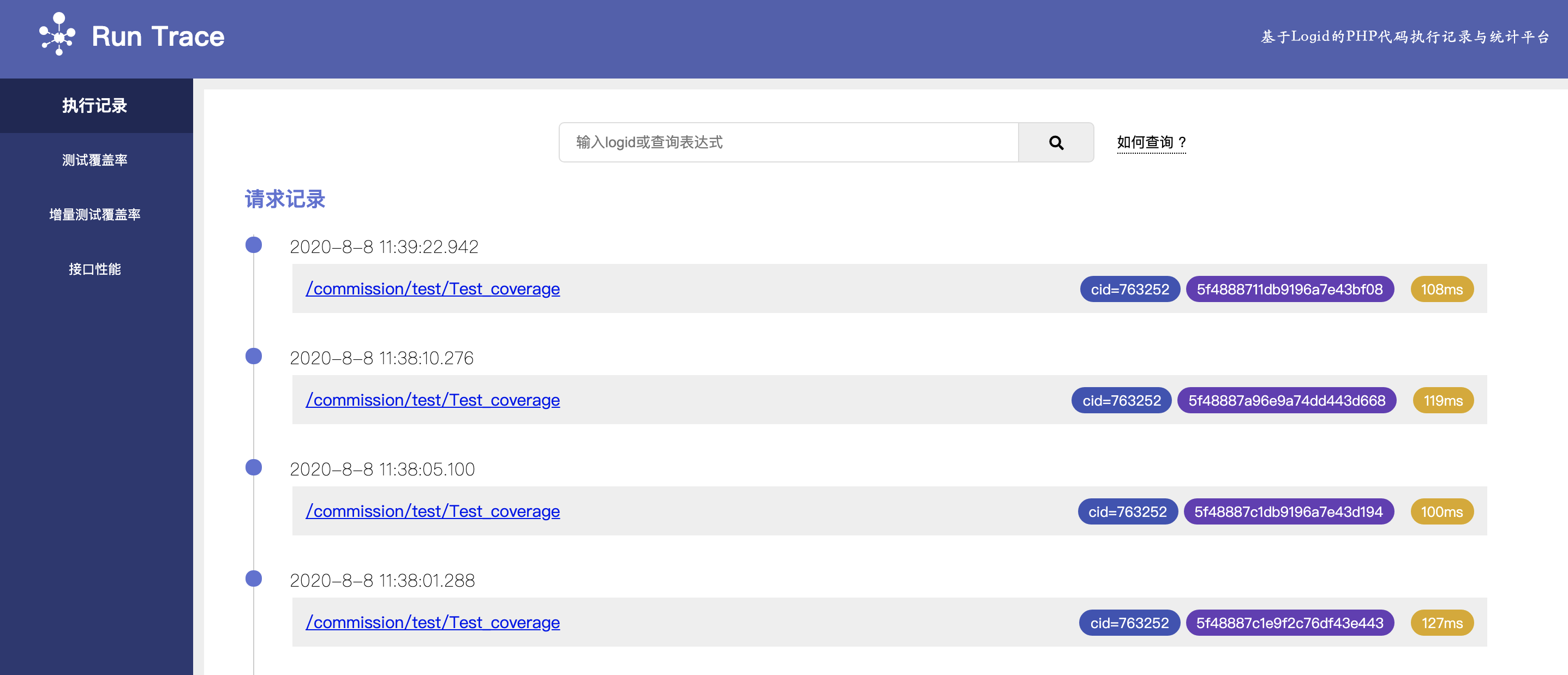Open 增量测试覆盖率 sidebar item
The image size is (1568, 675).
(95, 215)
